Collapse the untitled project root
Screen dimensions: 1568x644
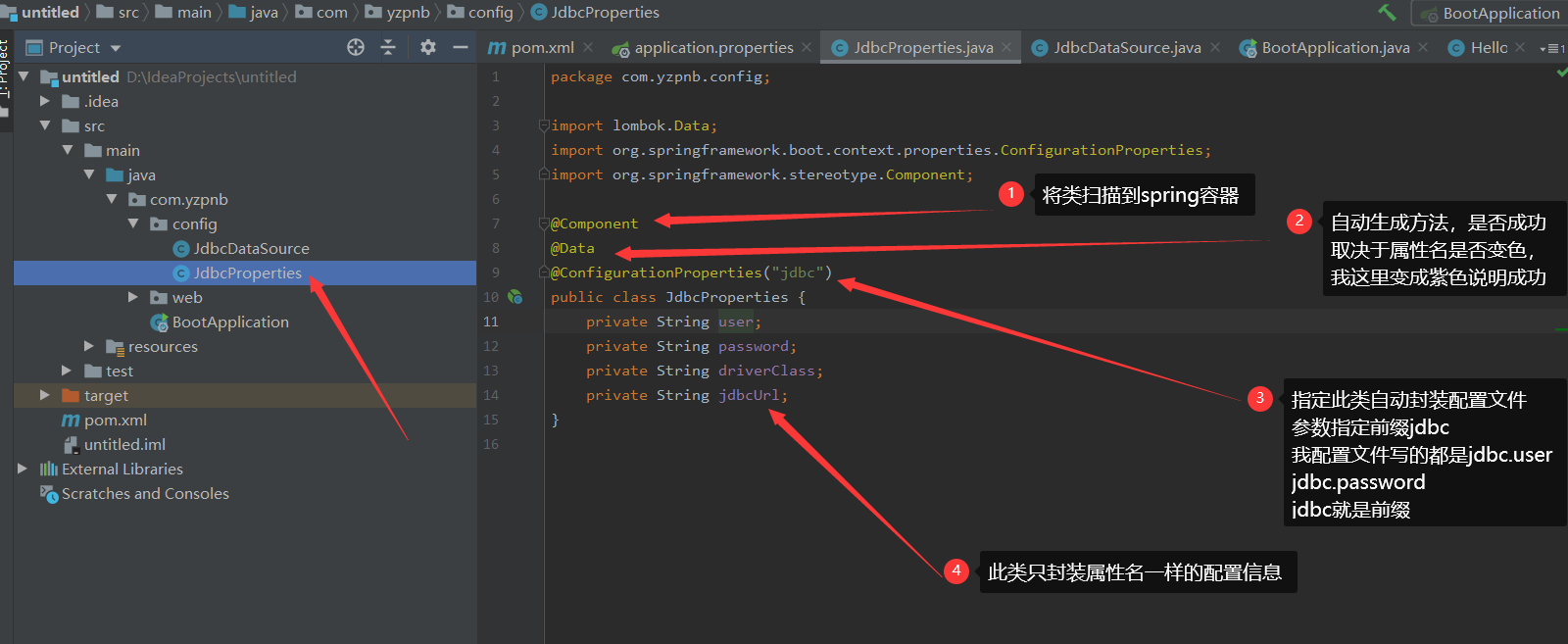(x=24, y=76)
